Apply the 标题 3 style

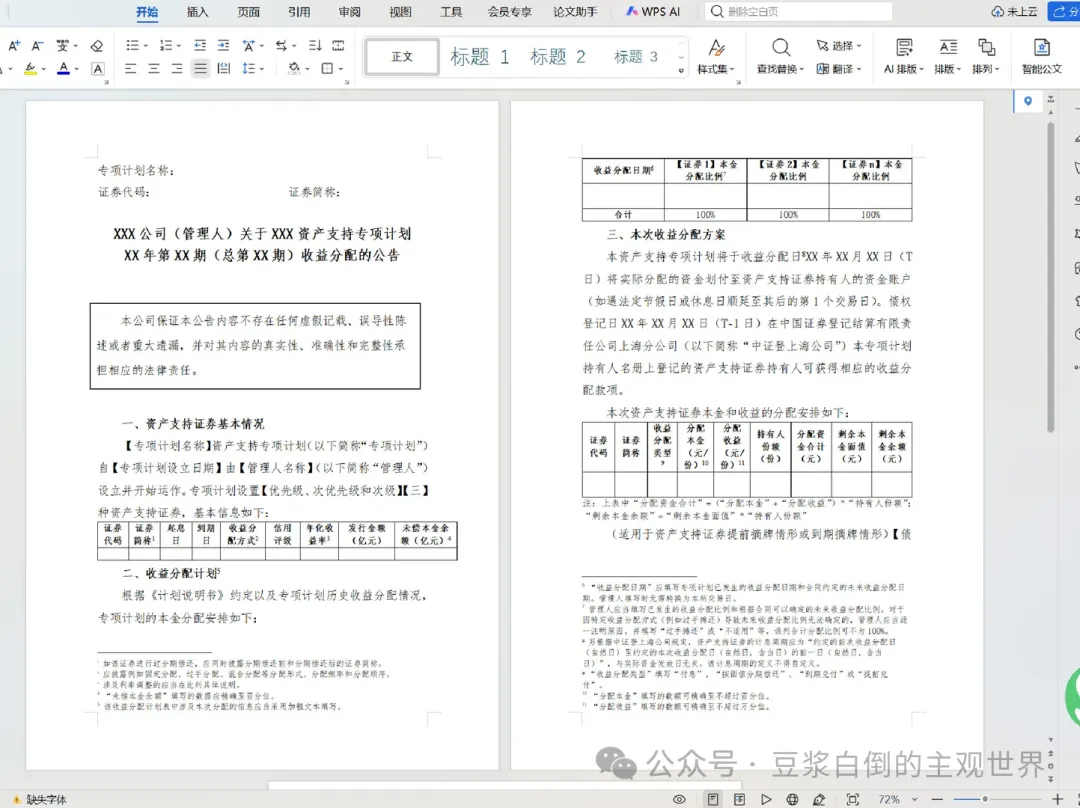[x=635, y=56]
